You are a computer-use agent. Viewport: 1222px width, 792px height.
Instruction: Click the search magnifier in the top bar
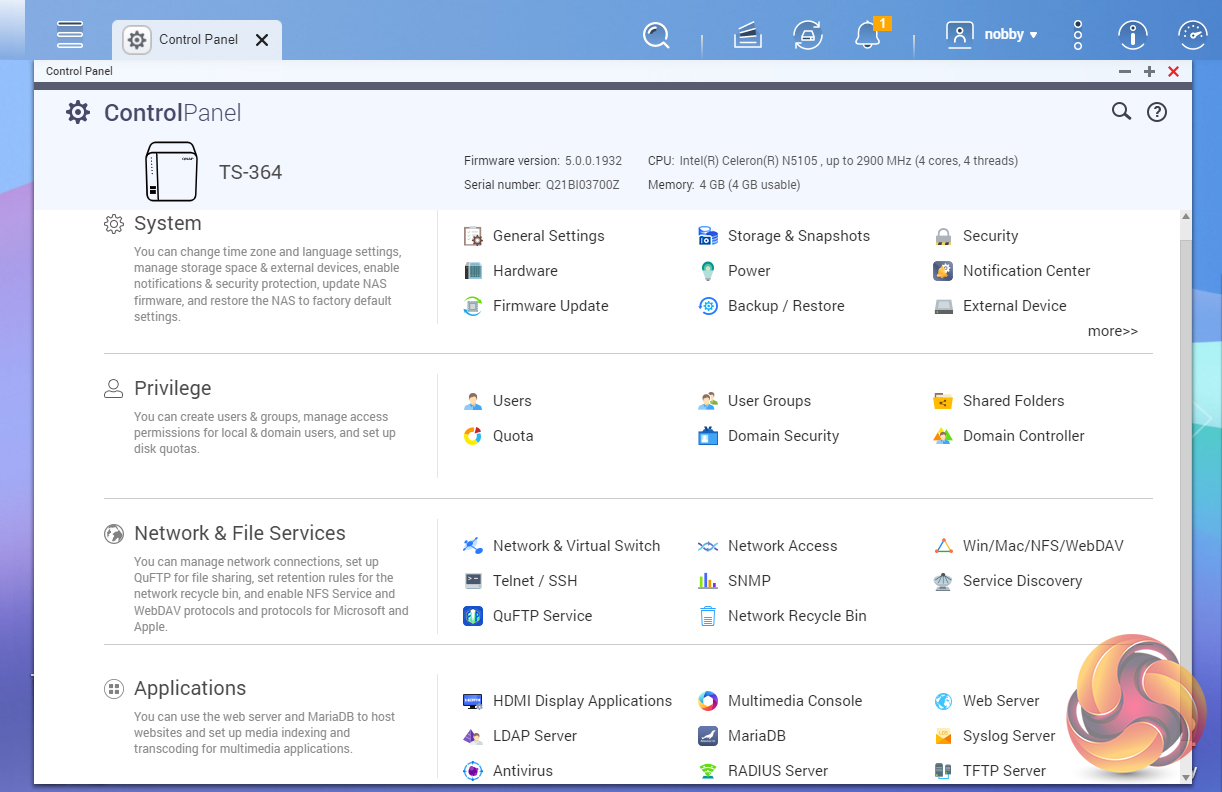(x=656, y=36)
